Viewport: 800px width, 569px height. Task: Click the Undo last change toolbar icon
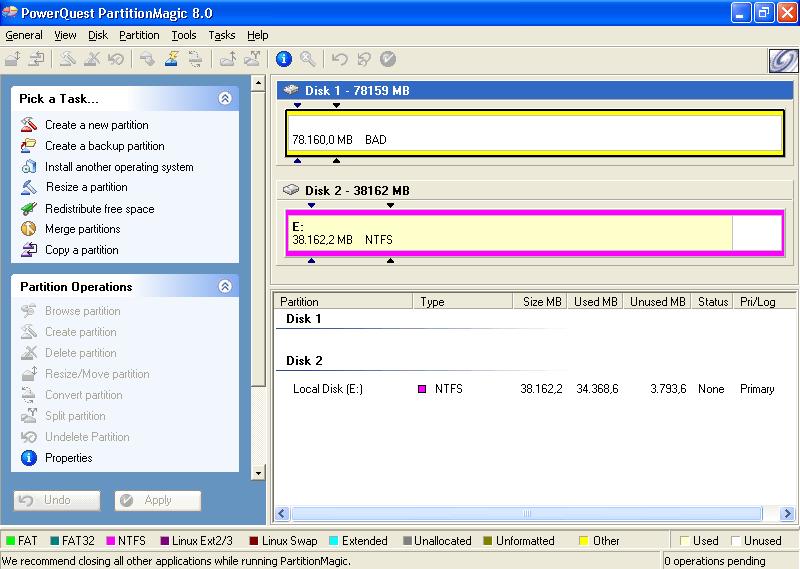pos(339,59)
